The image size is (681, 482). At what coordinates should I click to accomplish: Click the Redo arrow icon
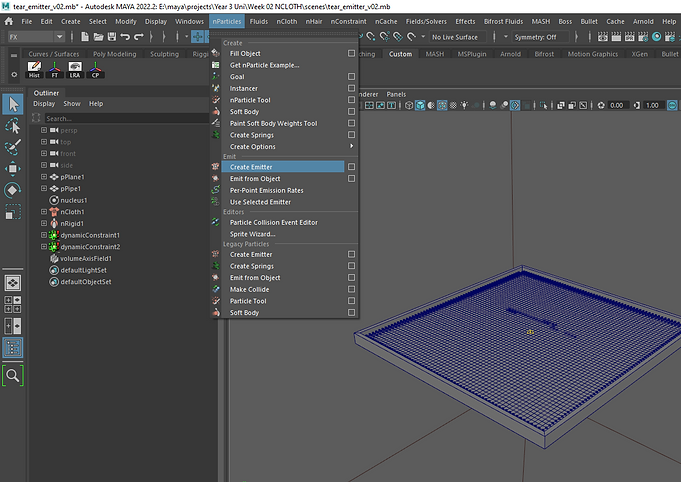(x=139, y=37)
